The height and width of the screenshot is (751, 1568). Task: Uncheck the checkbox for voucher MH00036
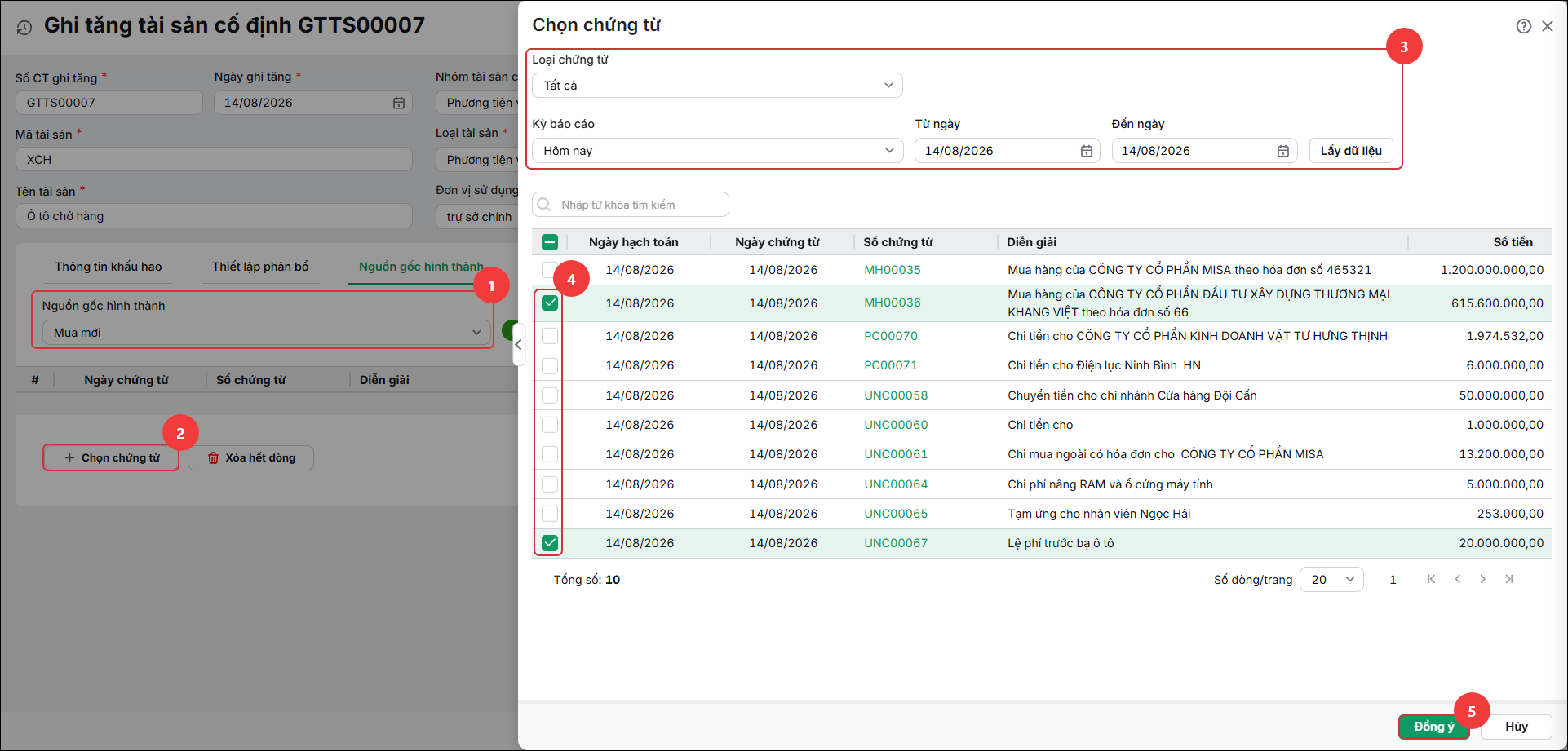(x=550, y=303)
